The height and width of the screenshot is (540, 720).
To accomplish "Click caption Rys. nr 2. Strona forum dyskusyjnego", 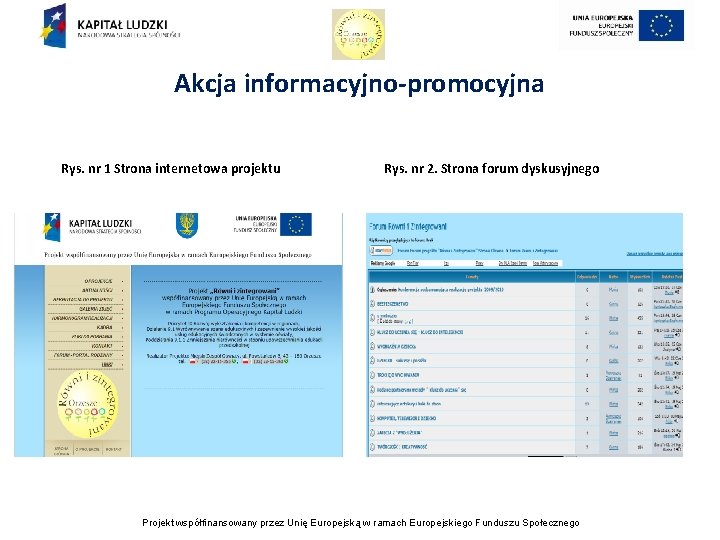I will pos(491,169).
